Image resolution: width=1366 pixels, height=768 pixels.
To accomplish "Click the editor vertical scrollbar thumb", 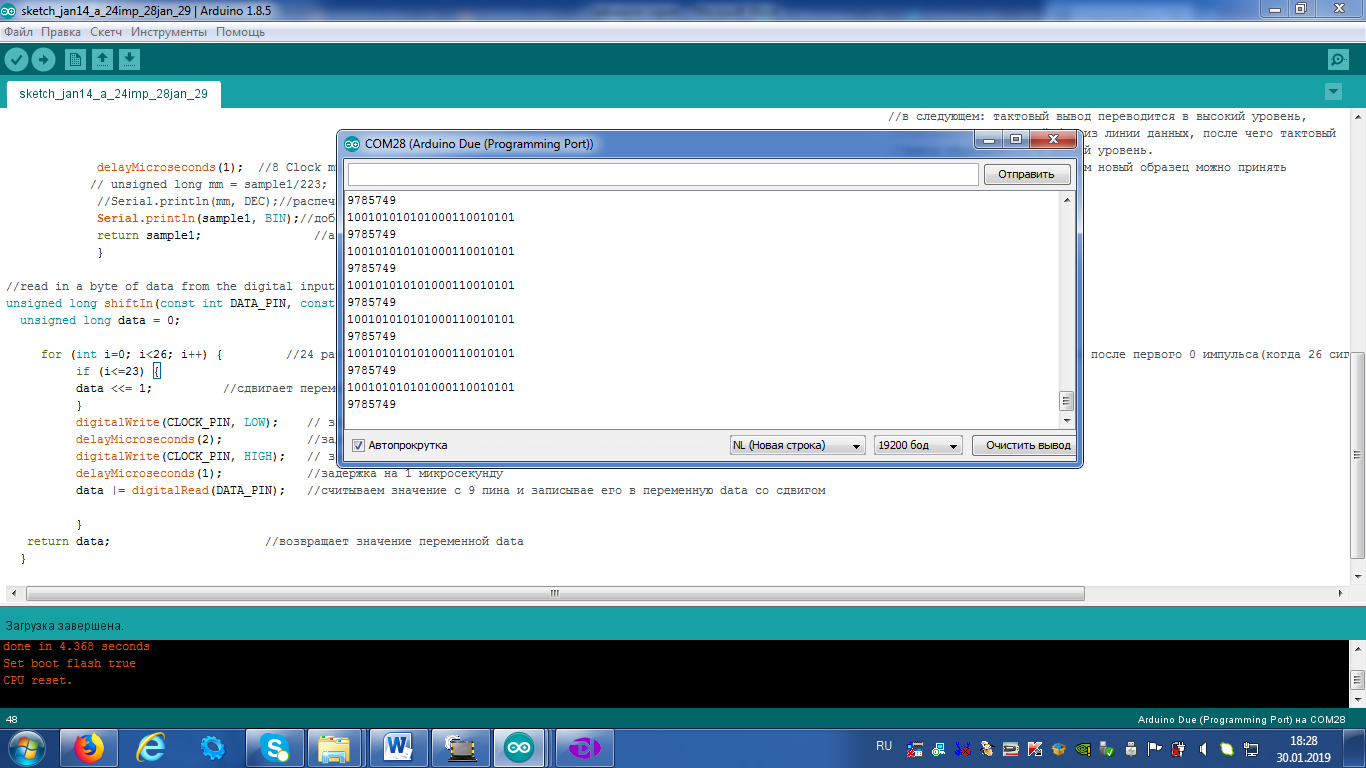I will 1357,457.
